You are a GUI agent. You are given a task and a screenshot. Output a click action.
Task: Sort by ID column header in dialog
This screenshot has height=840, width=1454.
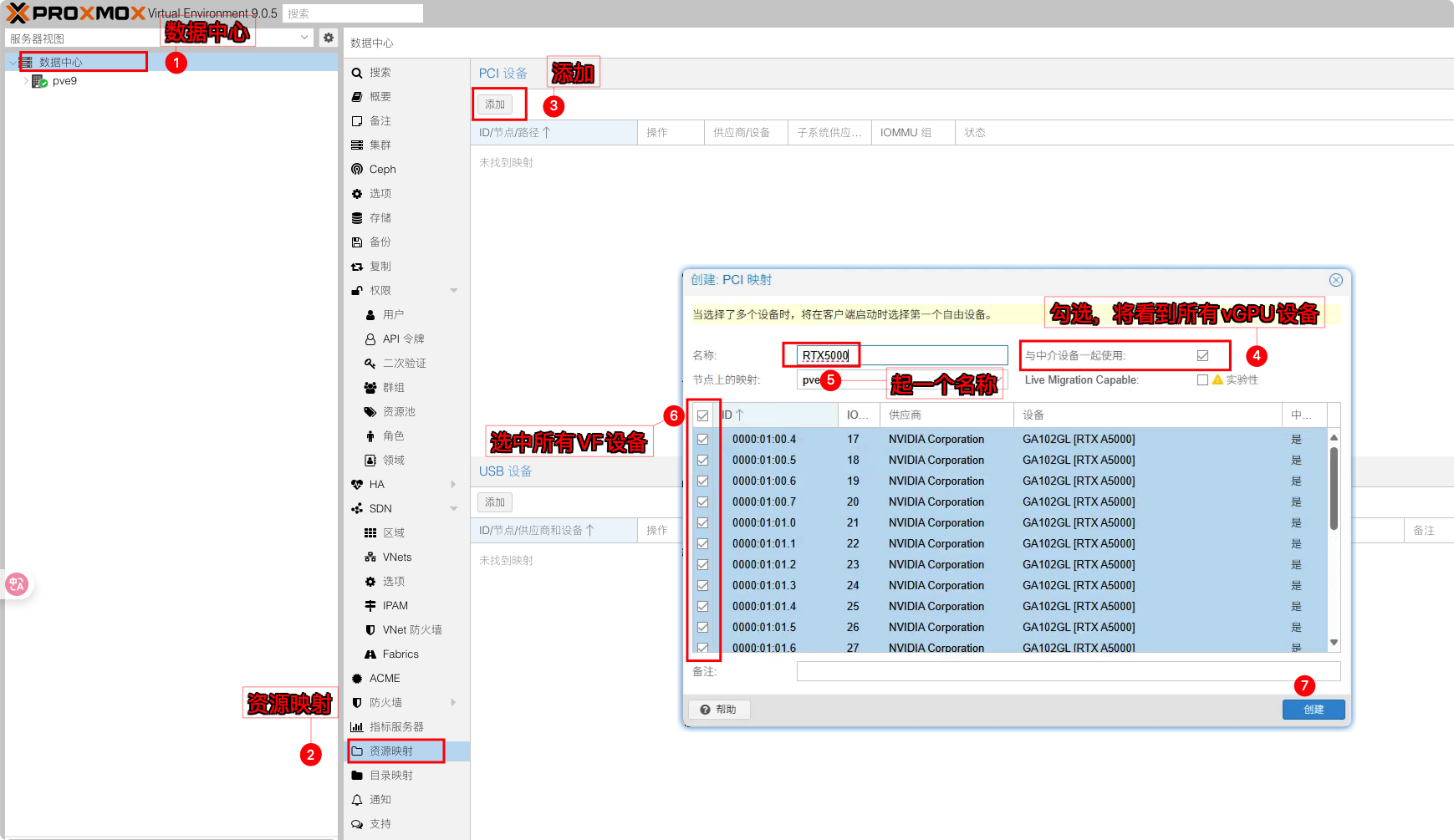pos(778,415)
